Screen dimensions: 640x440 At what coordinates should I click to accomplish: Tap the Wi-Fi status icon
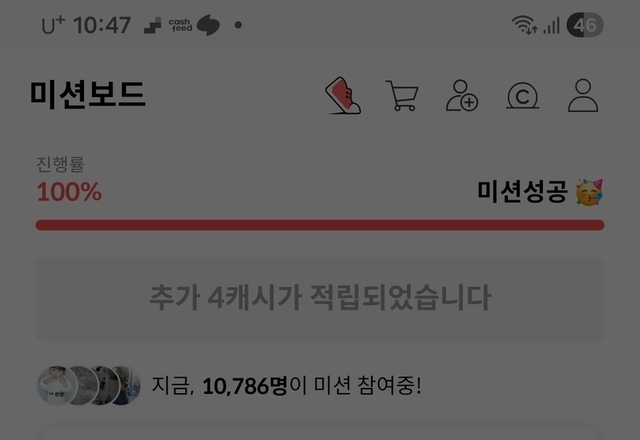pos(524,25)
